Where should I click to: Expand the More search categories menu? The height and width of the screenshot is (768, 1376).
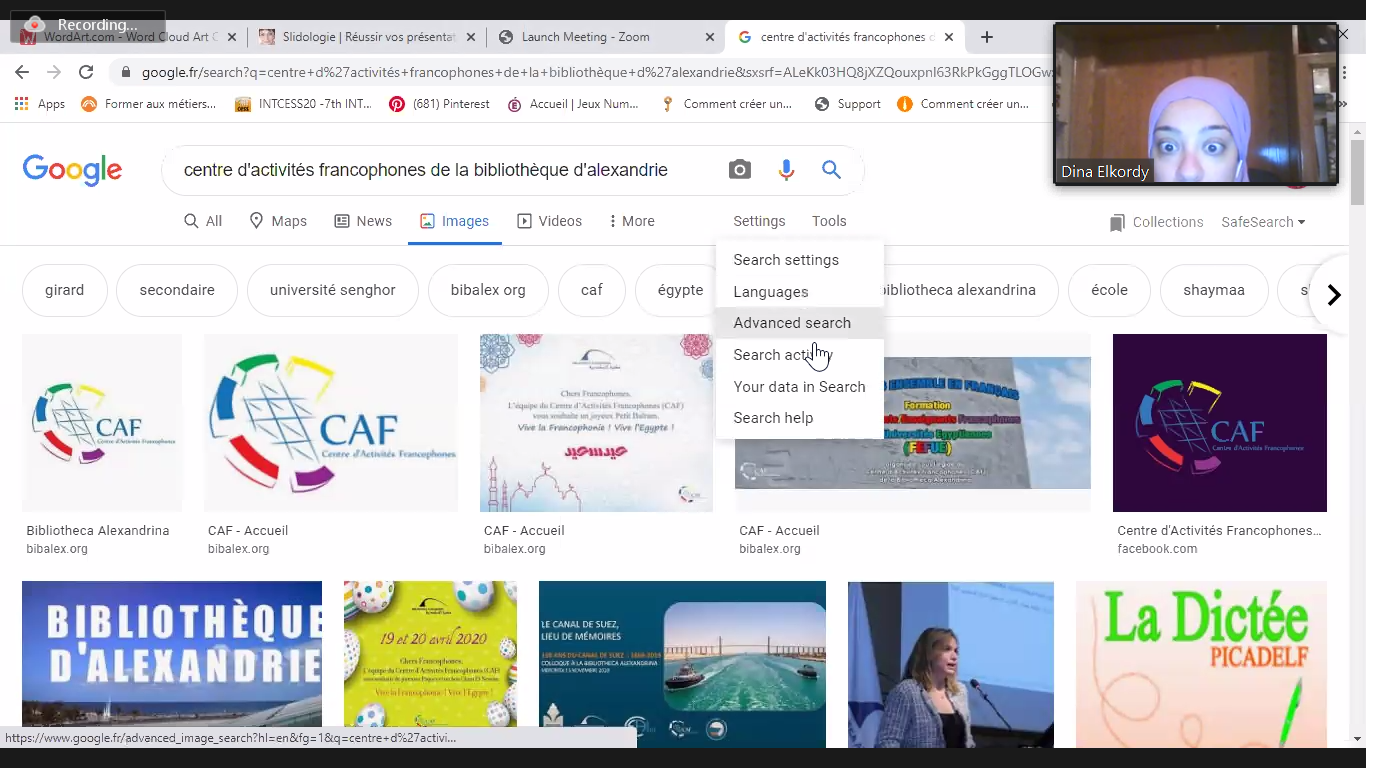click(631, 221)
